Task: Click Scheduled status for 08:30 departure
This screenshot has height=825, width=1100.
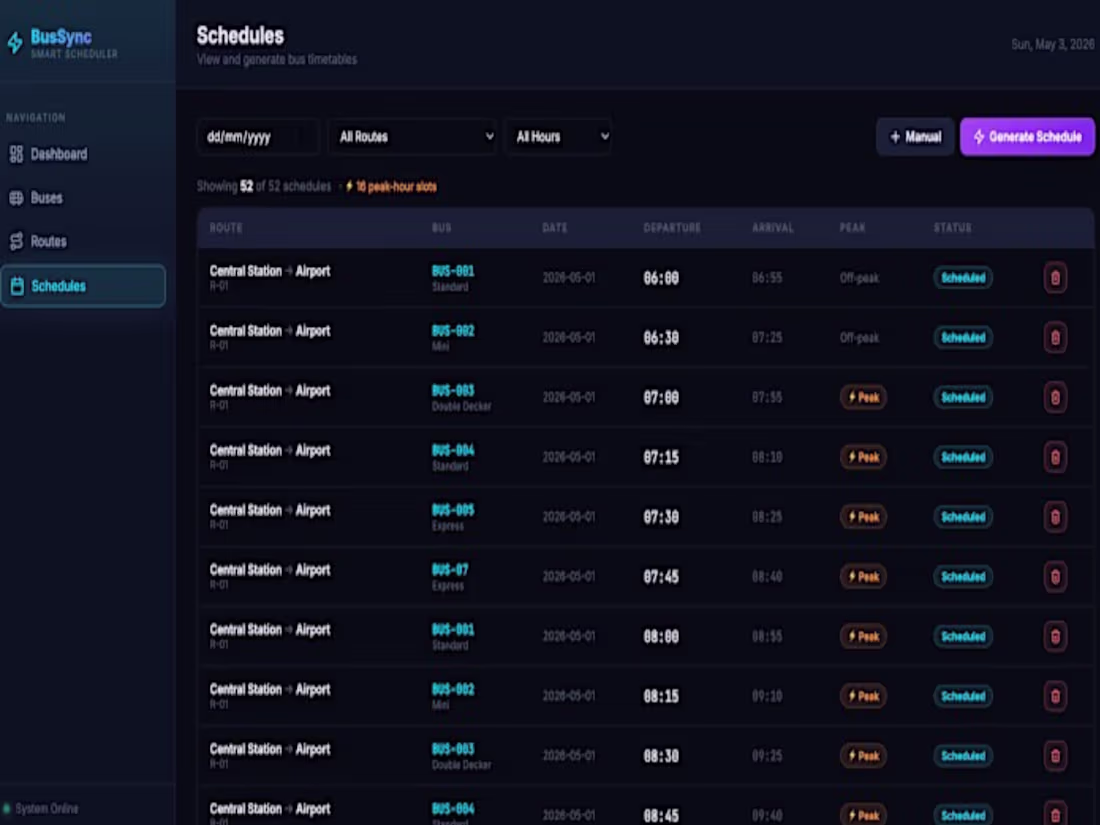Action: pos(962,756)
